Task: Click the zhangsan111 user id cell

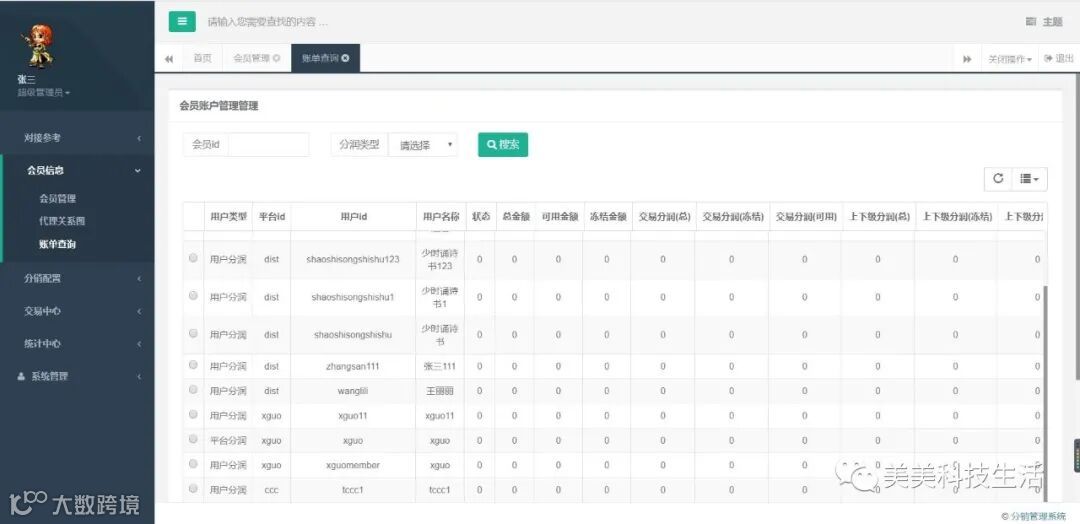Action: point(352,366)
